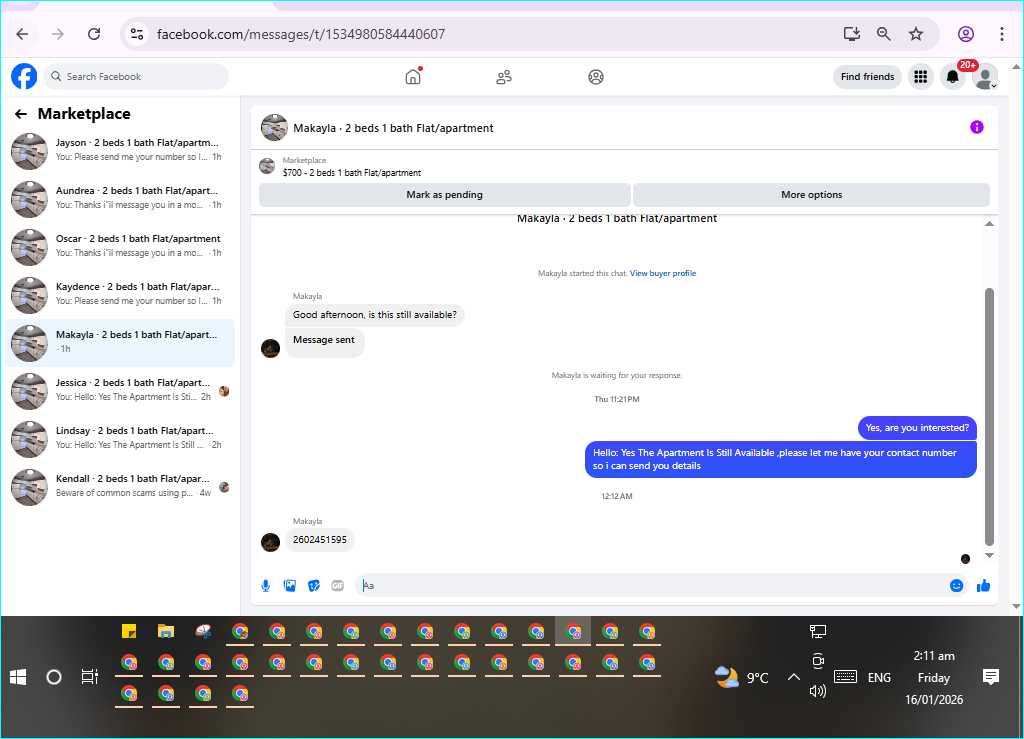Open the Kendall conversation

[120, 487]
